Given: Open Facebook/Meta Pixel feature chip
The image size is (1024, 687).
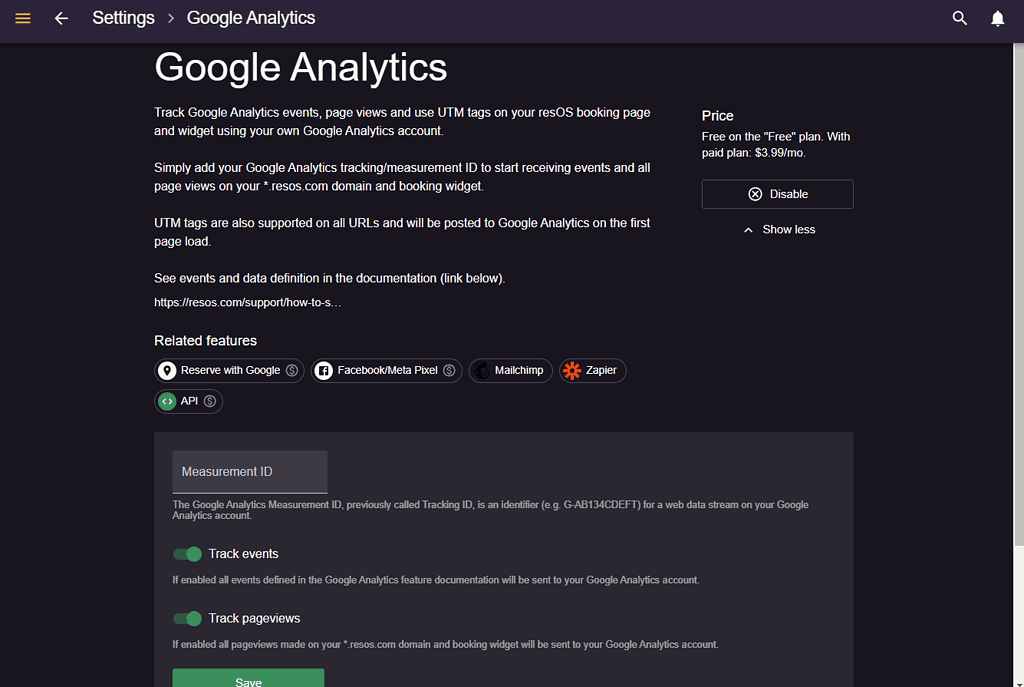Looking at the screenshot, I should pyautogui.click(x=387, y=370).
